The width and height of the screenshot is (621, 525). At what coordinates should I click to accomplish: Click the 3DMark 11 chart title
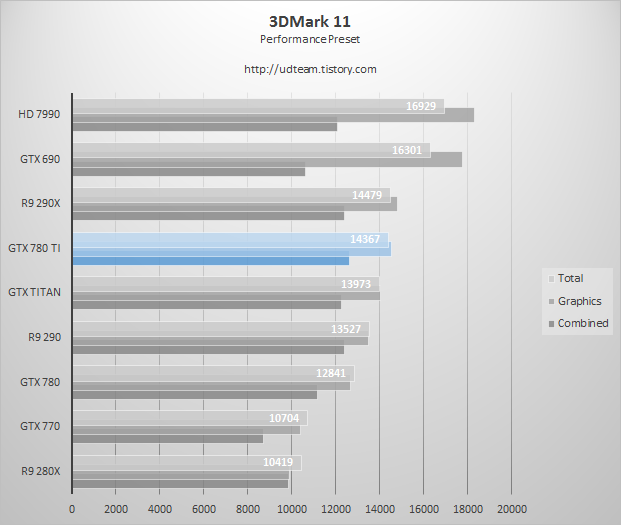point(310,21)
